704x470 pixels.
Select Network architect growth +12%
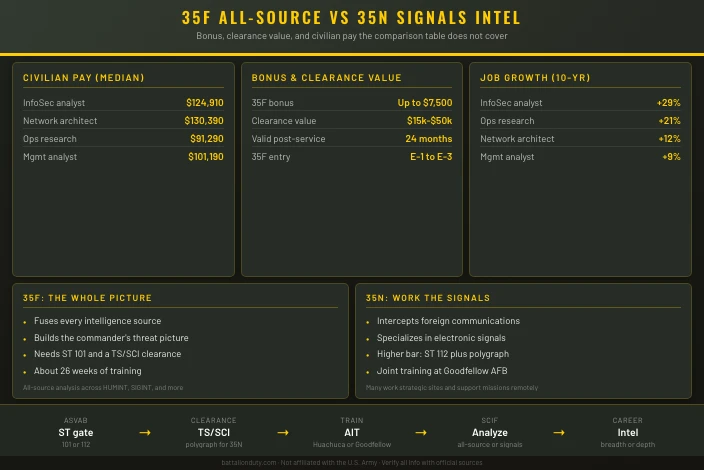click(x=669, y=139)
